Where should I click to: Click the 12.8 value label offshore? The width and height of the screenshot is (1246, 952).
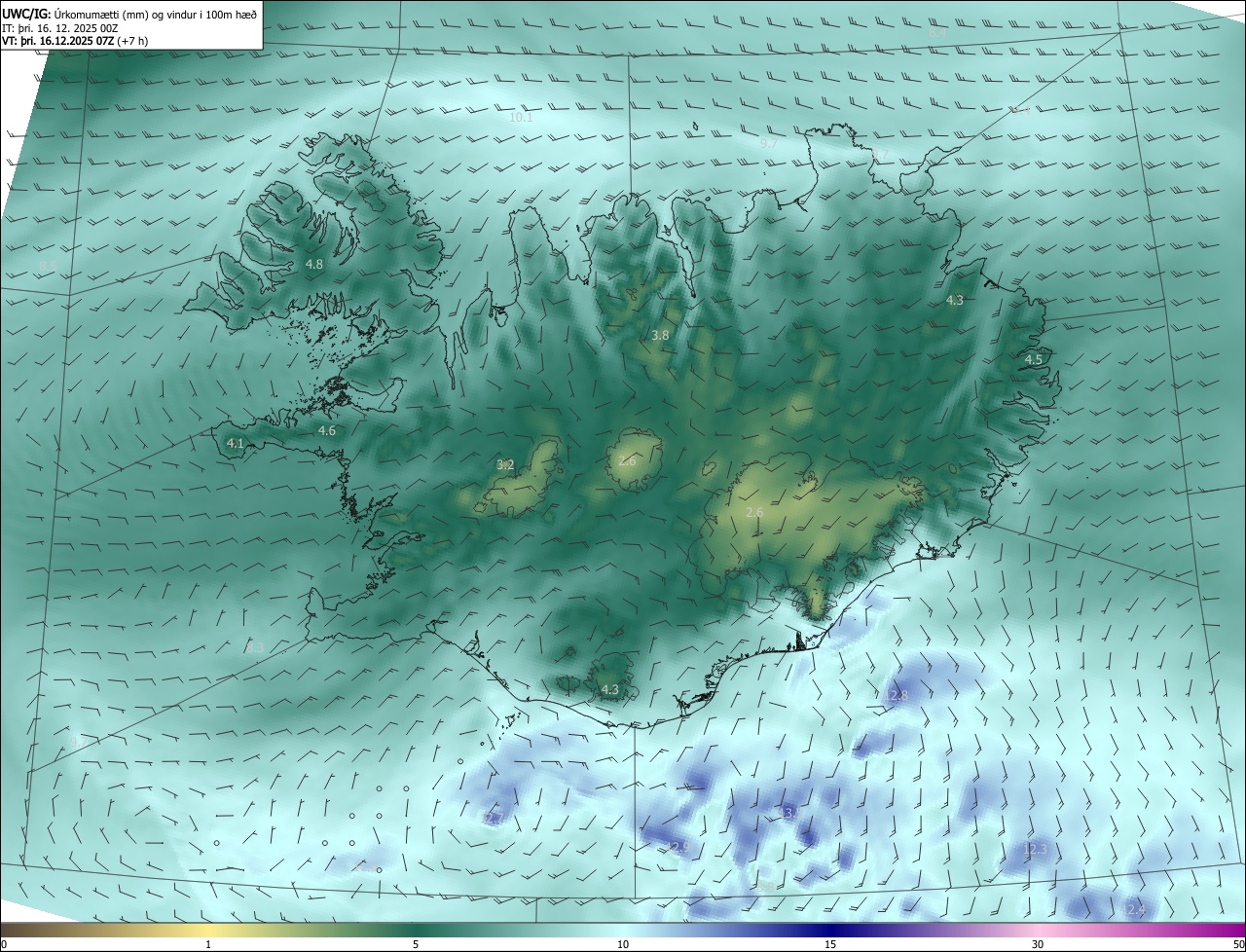(x=897, y=695)
